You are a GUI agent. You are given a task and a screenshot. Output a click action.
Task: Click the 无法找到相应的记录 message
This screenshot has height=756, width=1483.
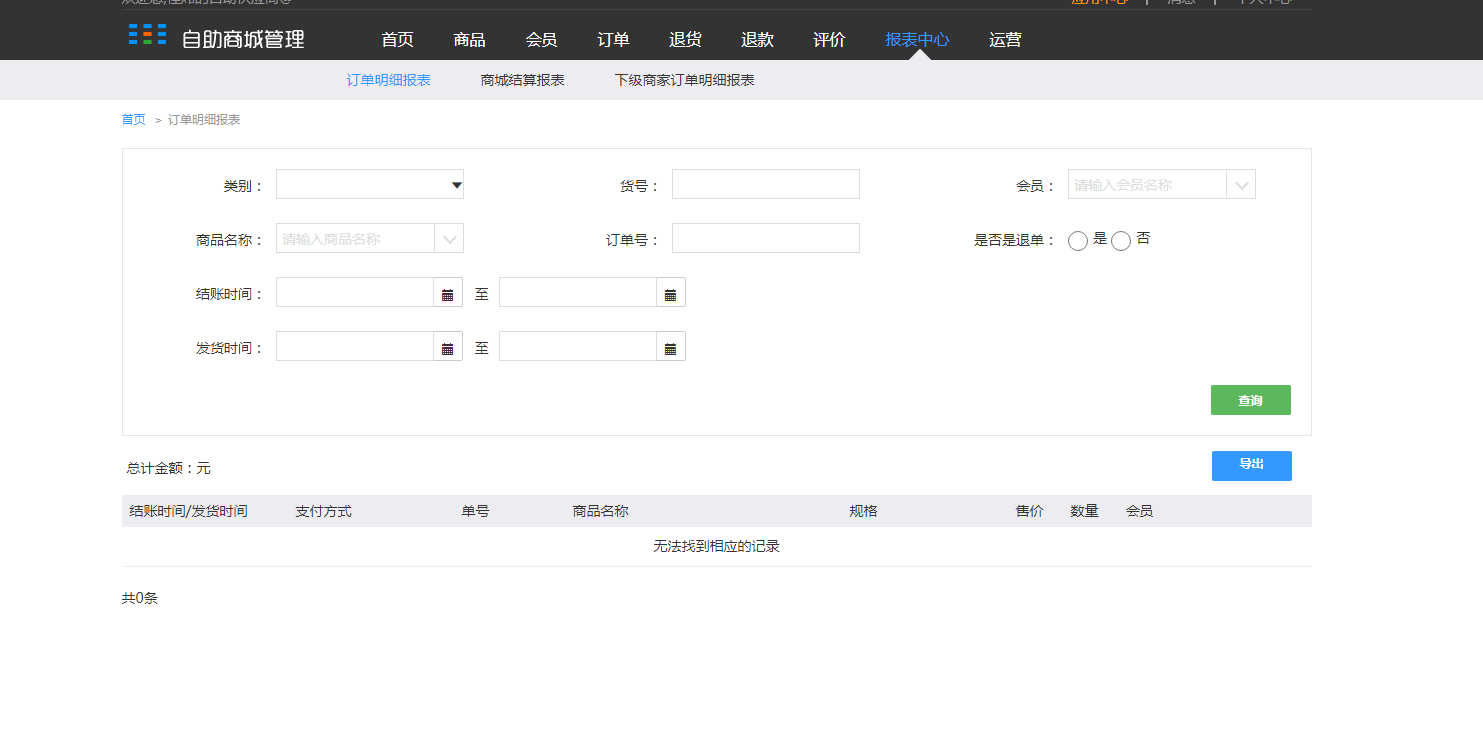tap(716, 547)
